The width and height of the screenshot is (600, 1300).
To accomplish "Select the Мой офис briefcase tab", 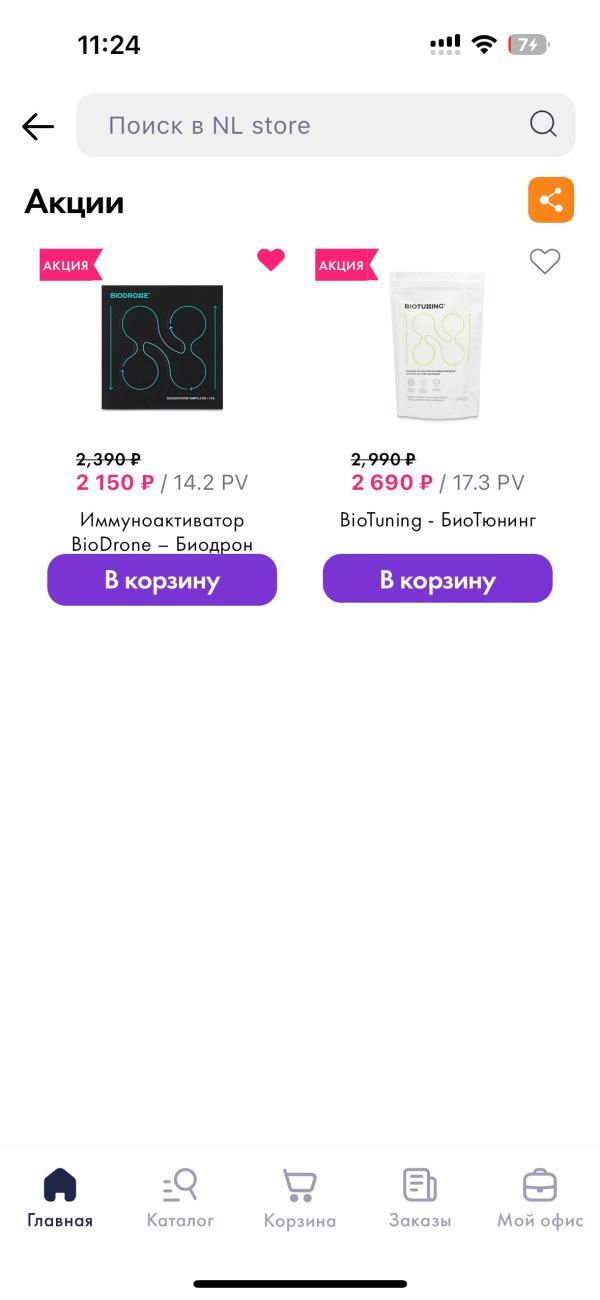I will point(540,1198).
